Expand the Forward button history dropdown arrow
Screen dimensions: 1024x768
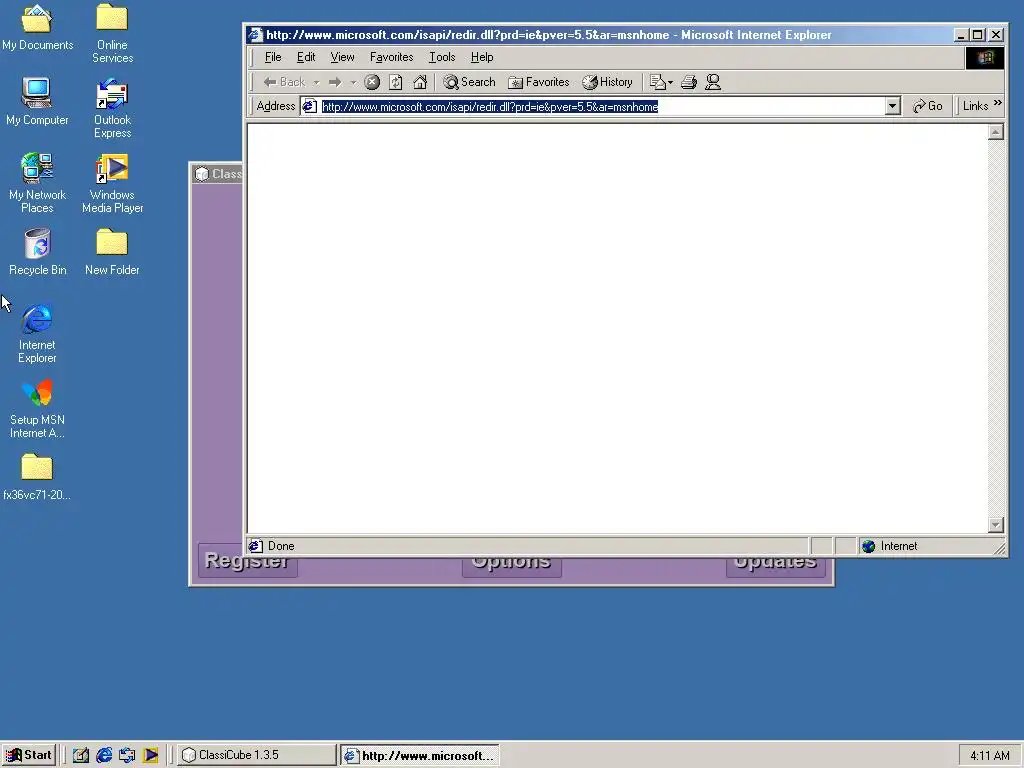[353, 83]
